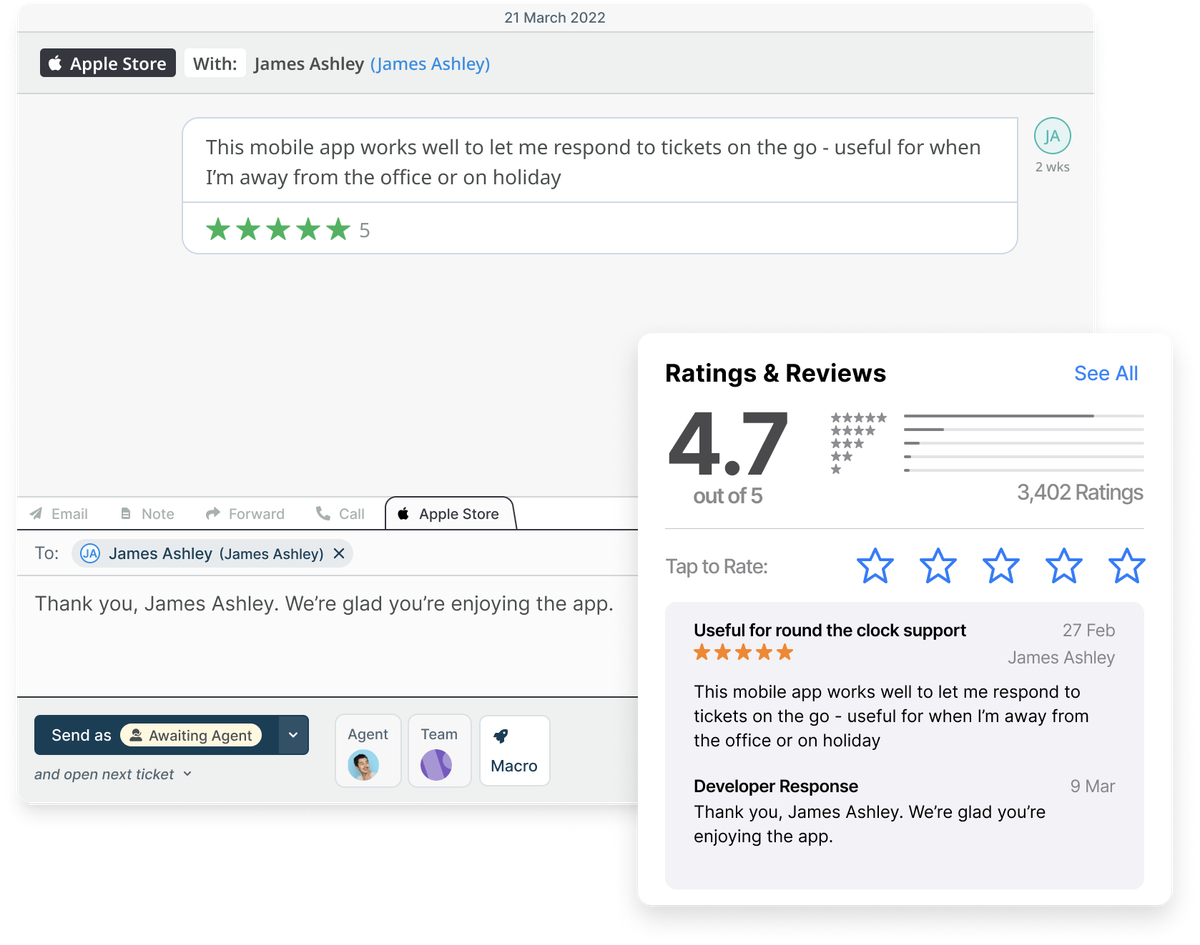Click the 4.7 average rating number
Image resolution: width=1200 pixels, height=945 pixels.
(x=728, y=444)
